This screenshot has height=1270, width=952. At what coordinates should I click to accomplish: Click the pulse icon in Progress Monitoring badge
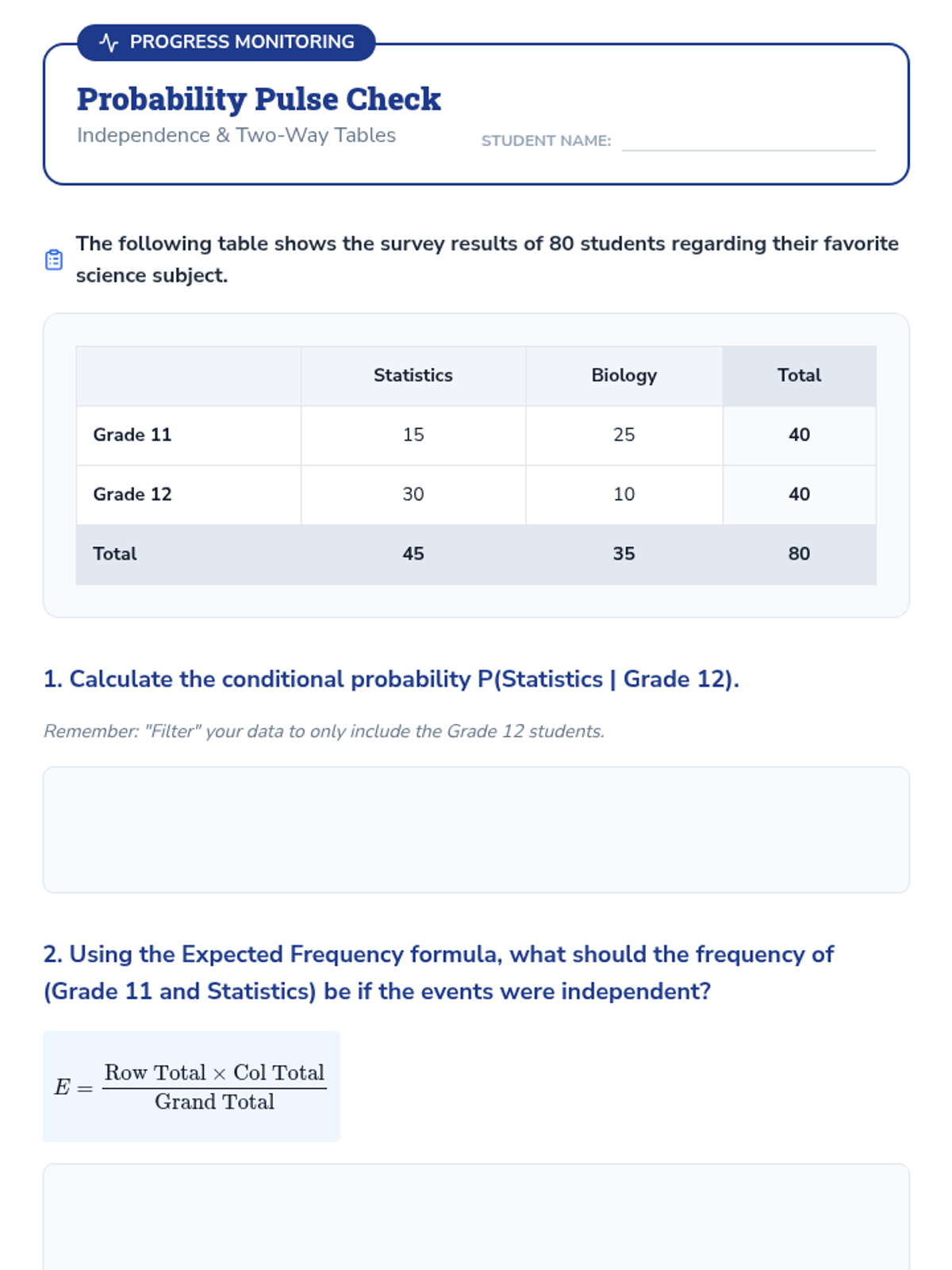pos(109,42)
